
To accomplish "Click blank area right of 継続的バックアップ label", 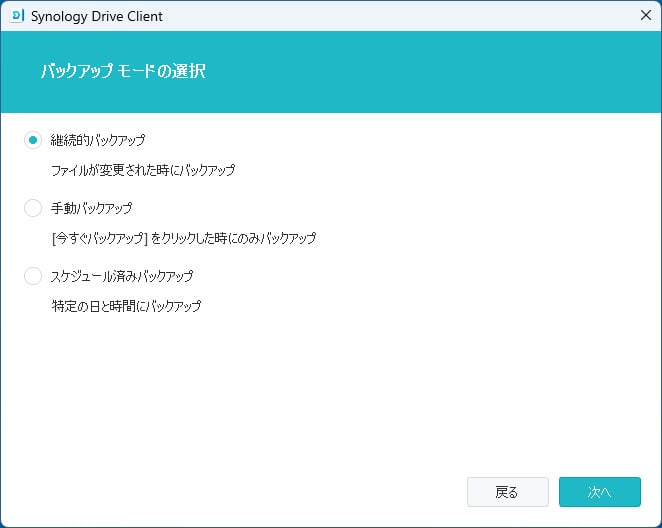I will tap(400, 141).
